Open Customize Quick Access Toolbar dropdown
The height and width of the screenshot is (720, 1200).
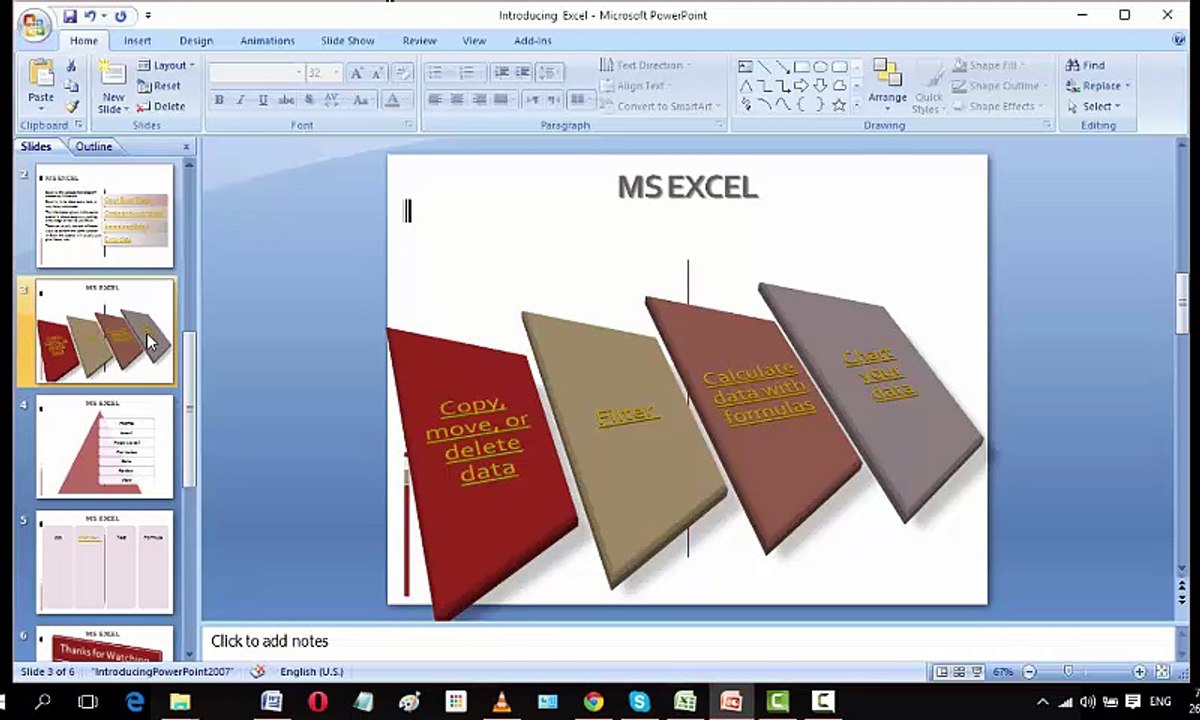coord(148,16)
